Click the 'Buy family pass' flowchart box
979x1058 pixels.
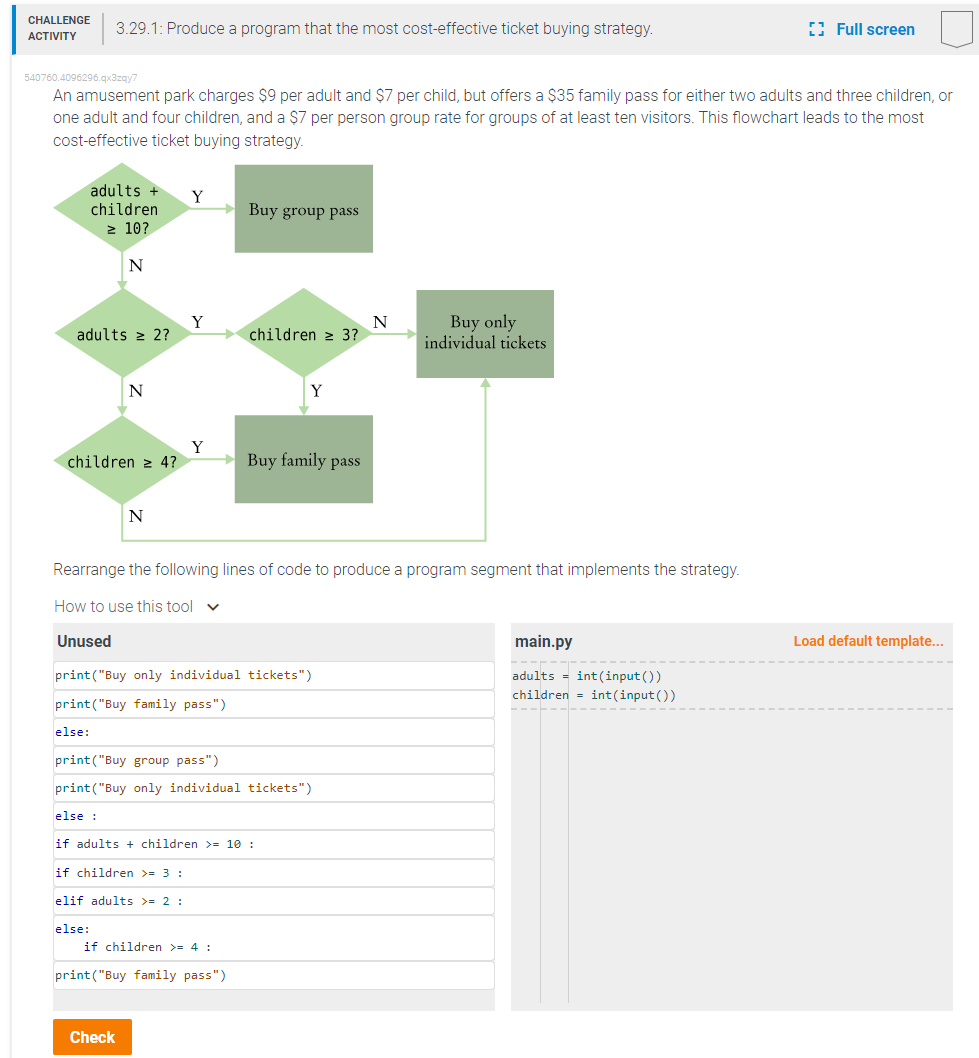pos(303,459)
